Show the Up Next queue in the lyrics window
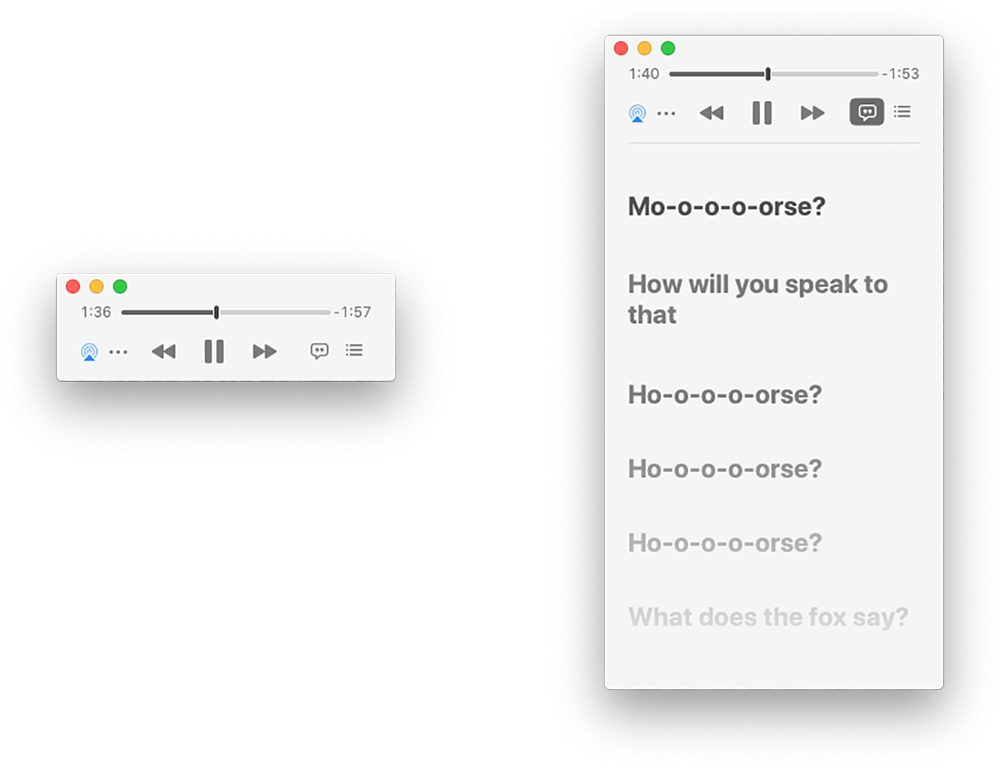Viewport: 1000px width, 767px height. (x=902, y=112)
